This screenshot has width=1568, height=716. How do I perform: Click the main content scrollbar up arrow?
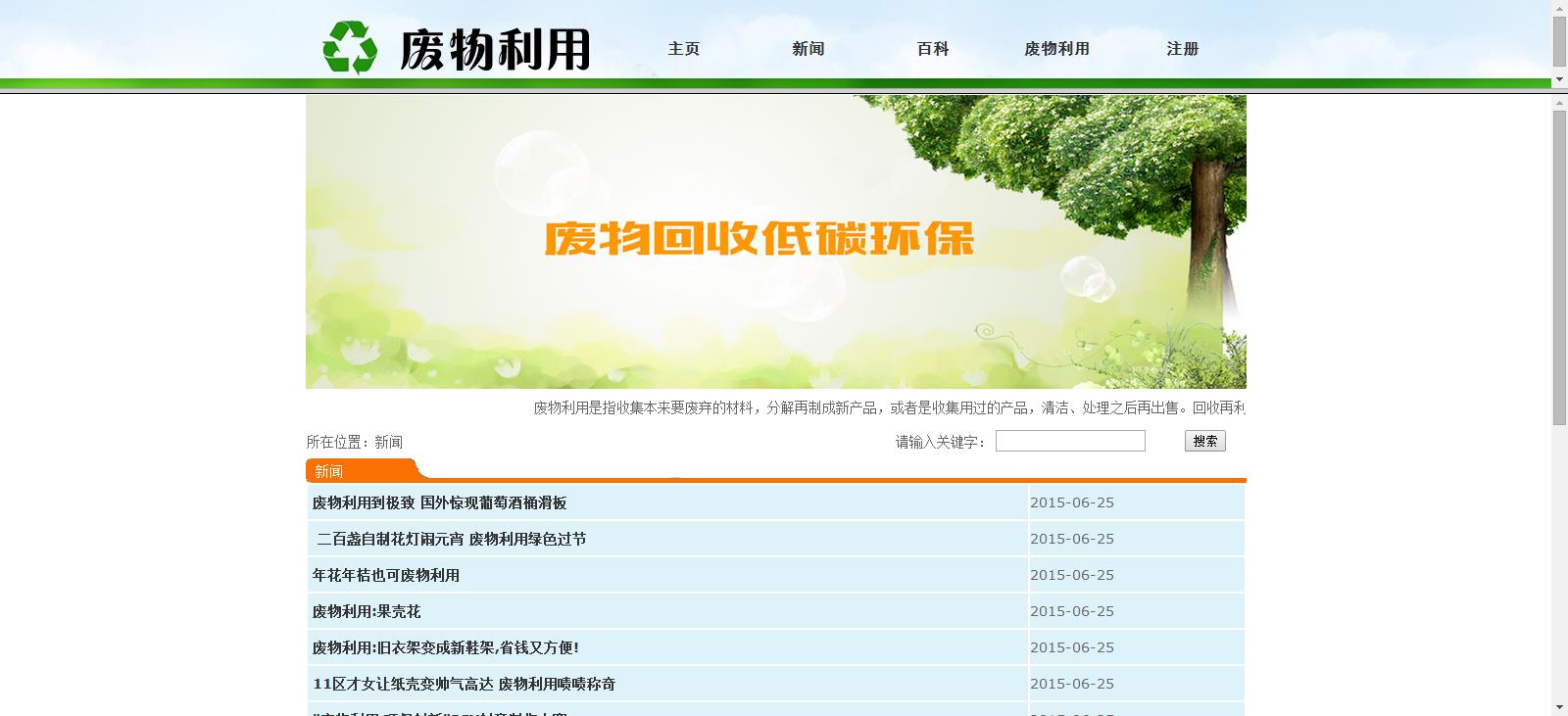point(1559,102)
